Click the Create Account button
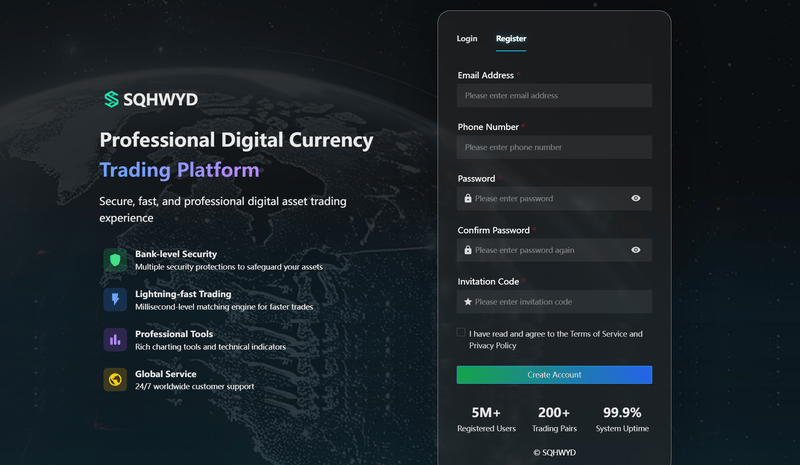This screenshot has width=800, height=465. click(x=554, y=375)
